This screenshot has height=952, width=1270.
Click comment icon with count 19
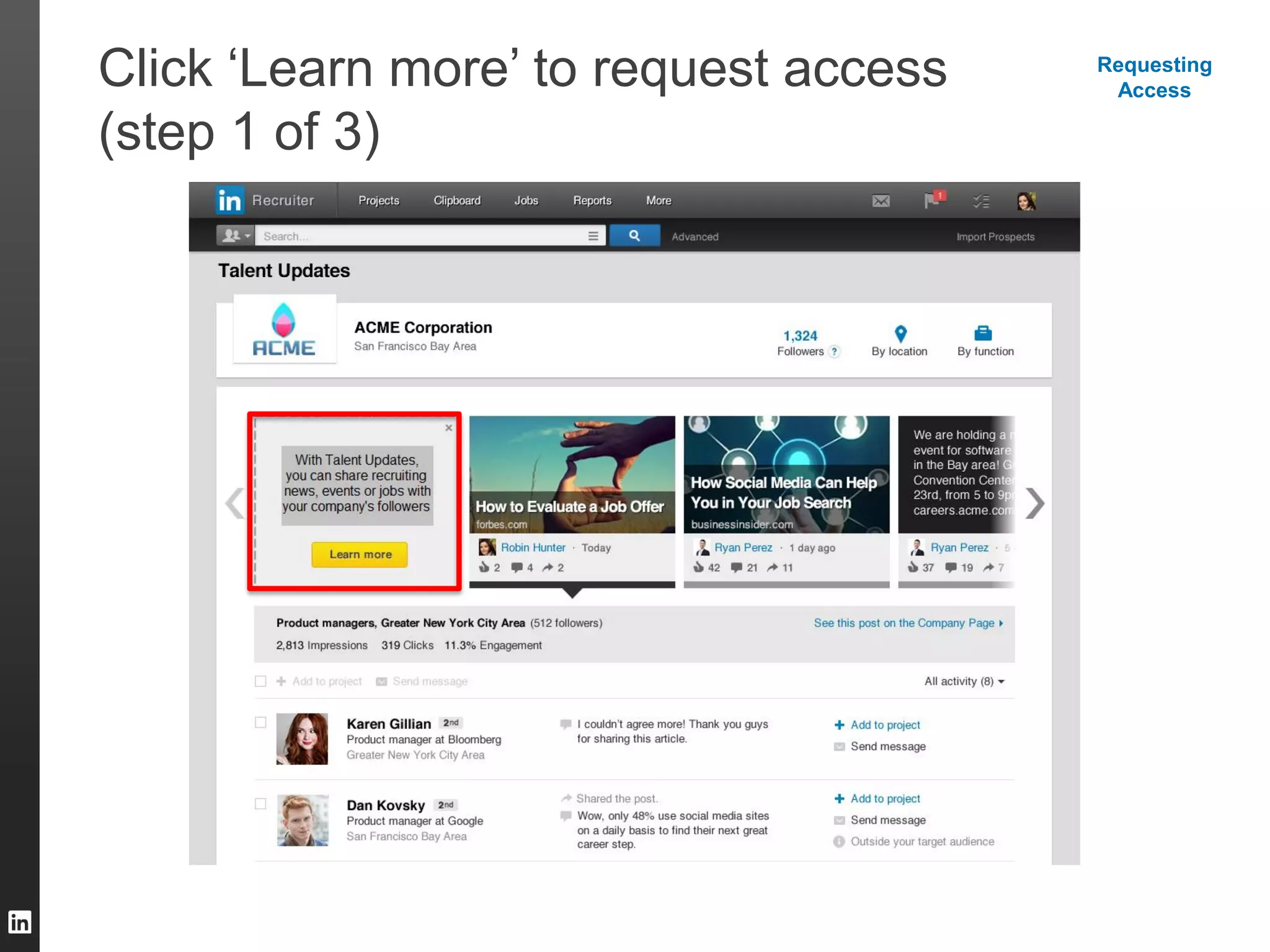[x=951, y=568]
